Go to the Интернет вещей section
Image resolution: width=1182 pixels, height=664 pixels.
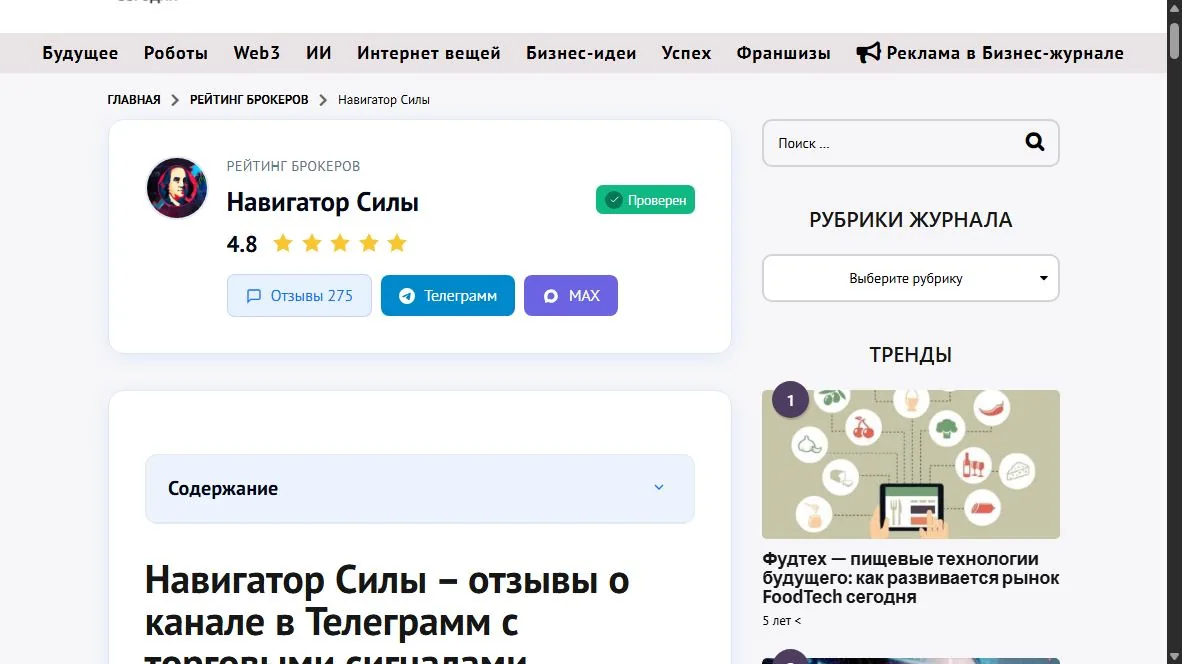[429, 53]
